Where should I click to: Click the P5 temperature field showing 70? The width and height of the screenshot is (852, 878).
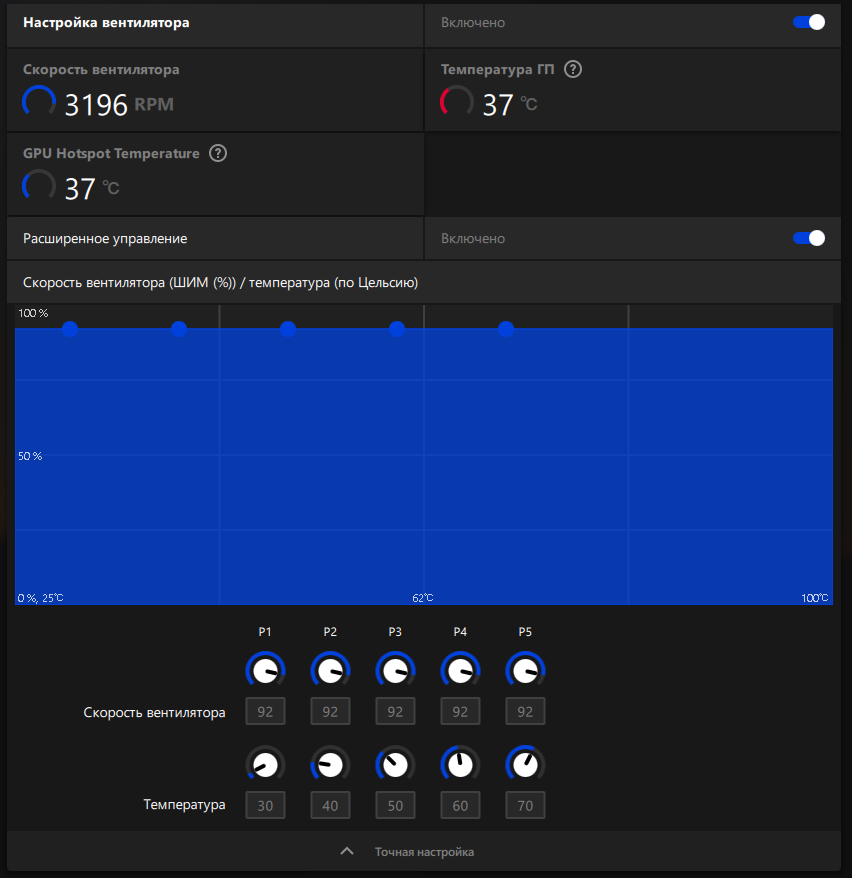click(x=525, y=805)
